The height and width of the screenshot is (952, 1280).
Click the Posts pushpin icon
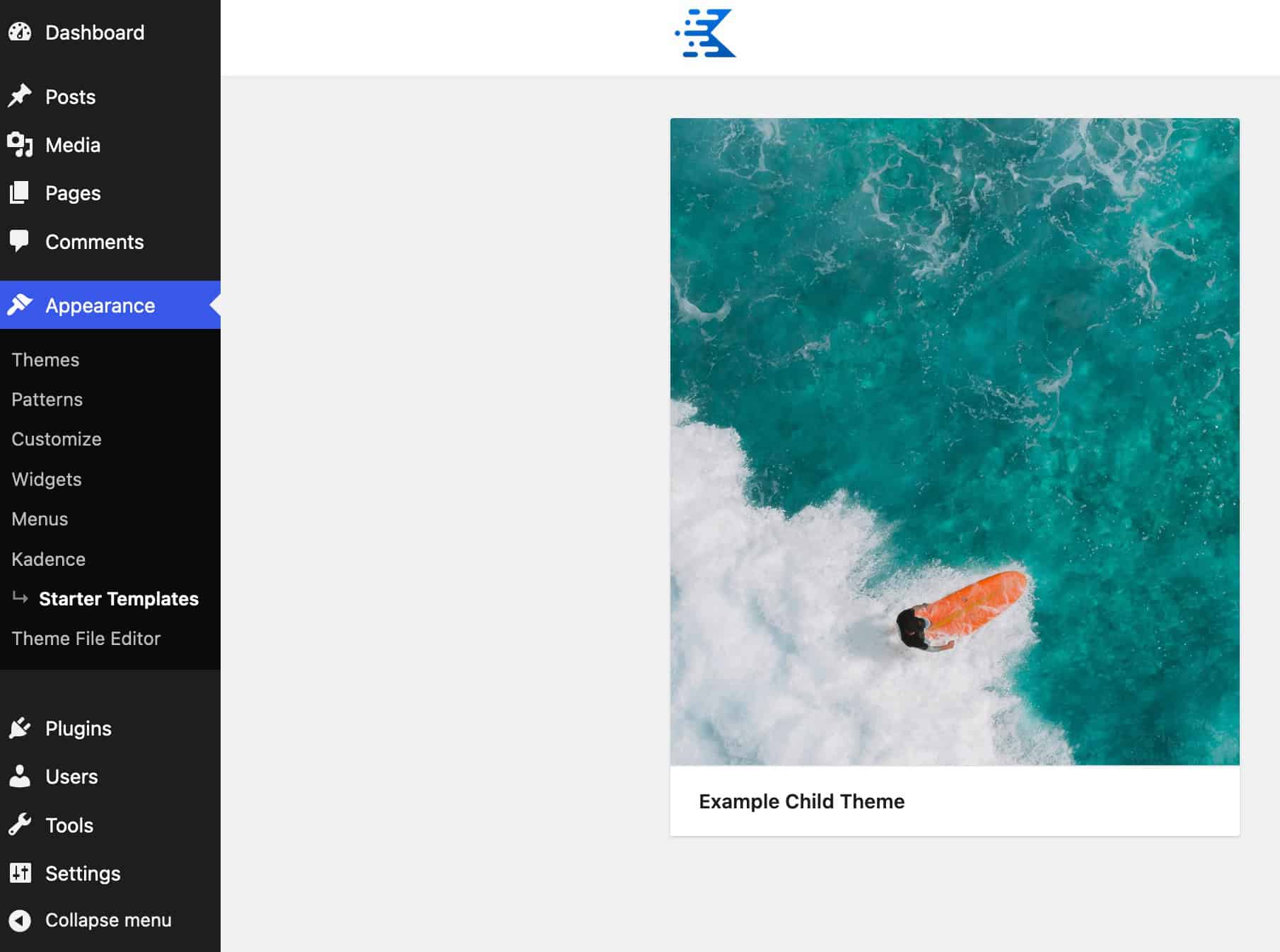click(x=20, y=96)
